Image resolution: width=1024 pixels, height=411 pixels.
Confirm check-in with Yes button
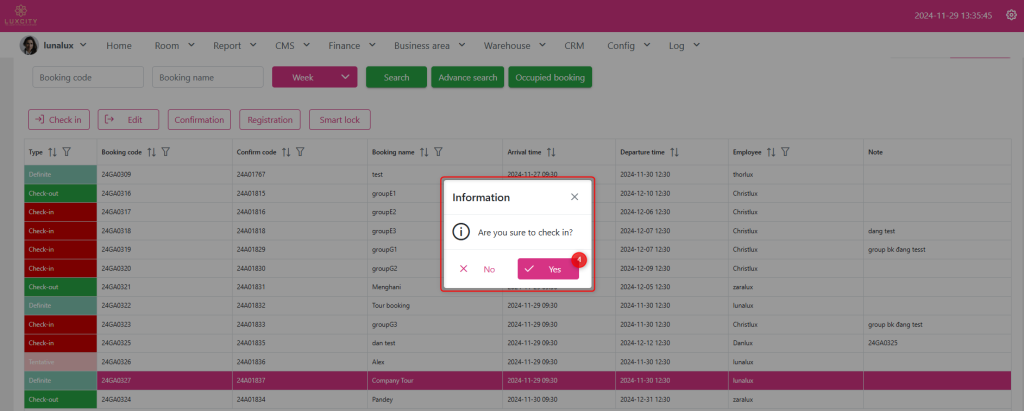tap(547, 269)
